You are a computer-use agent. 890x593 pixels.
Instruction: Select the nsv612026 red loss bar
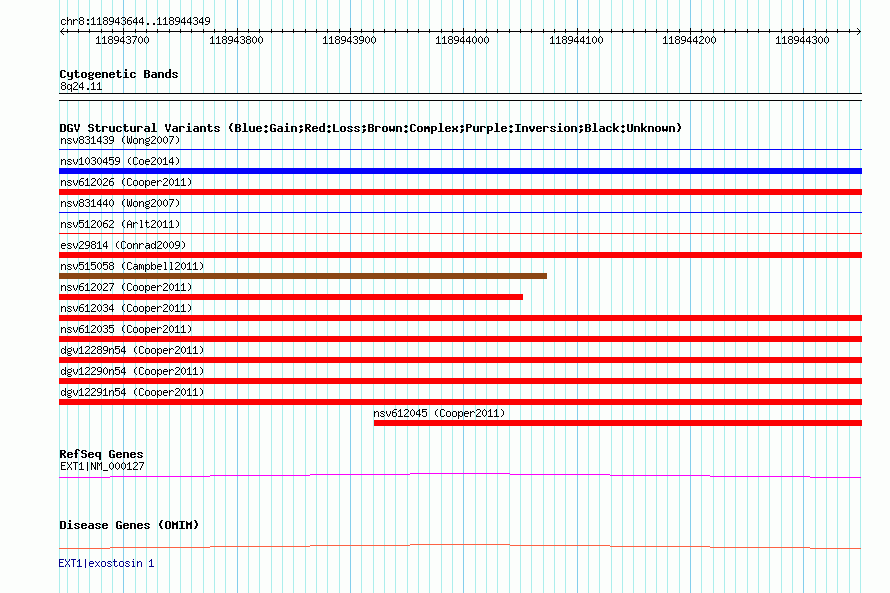point(460,192)
